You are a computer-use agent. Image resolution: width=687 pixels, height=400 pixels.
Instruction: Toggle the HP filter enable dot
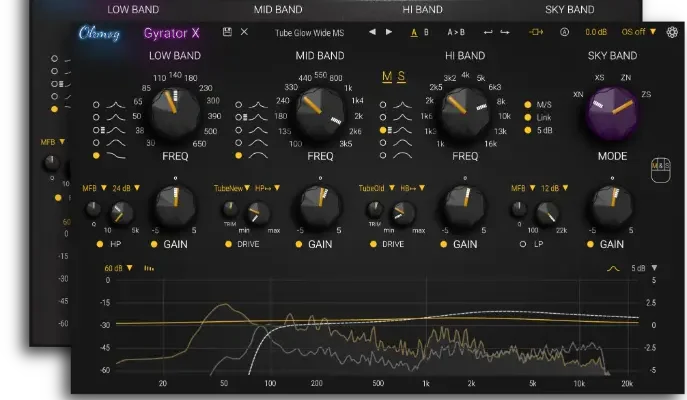[x=98, y=244]
